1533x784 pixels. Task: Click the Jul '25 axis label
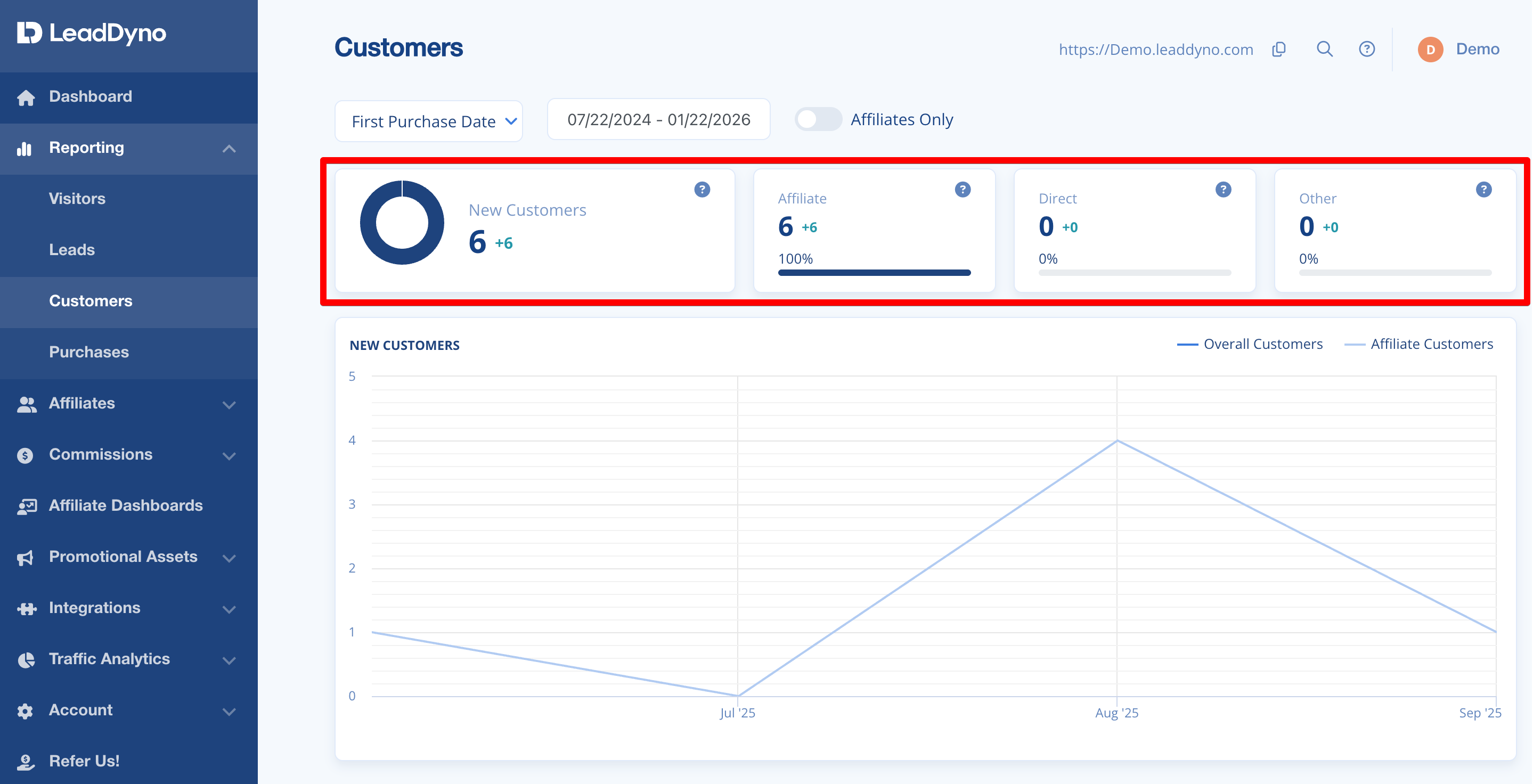[x=737, y=713]
